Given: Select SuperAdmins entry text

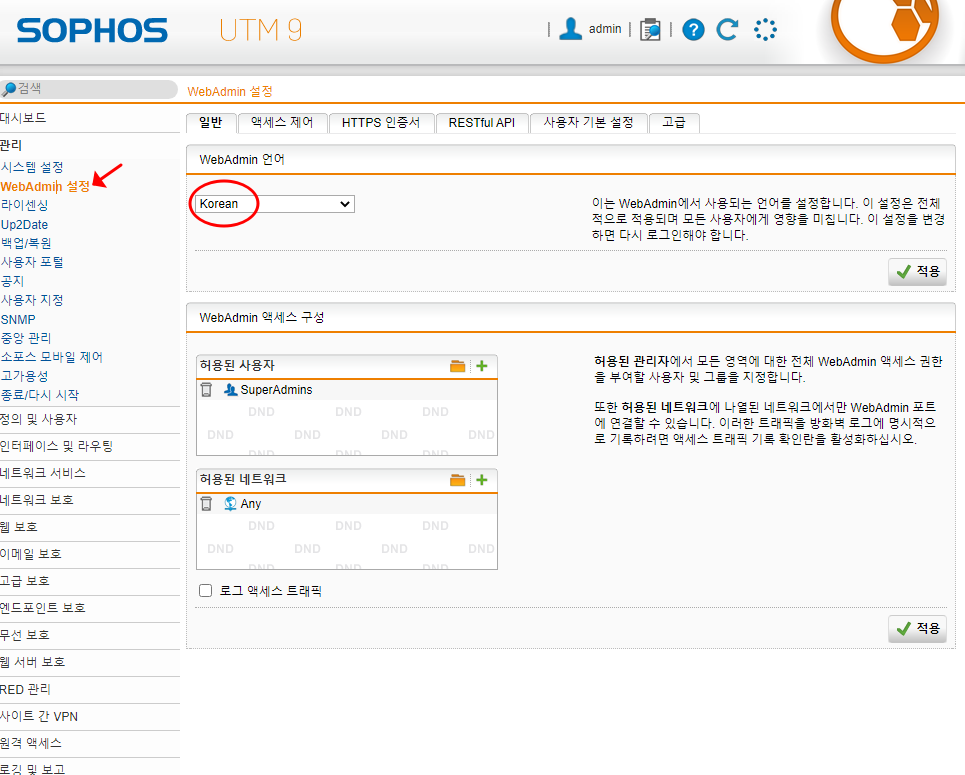Looking at the screenshot, I should (x=276, y=390).
